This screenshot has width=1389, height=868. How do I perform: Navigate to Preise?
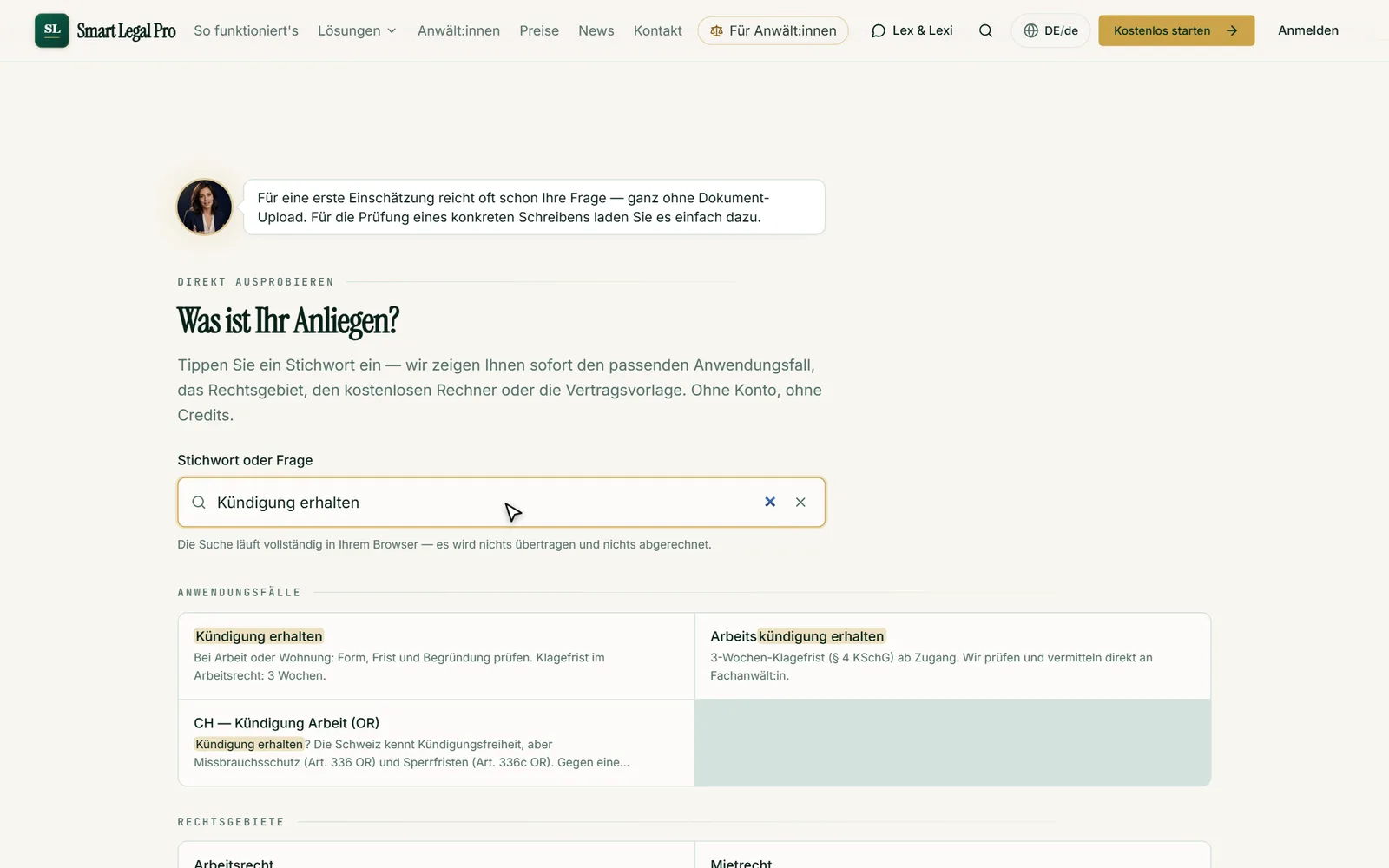click(539, 30)
